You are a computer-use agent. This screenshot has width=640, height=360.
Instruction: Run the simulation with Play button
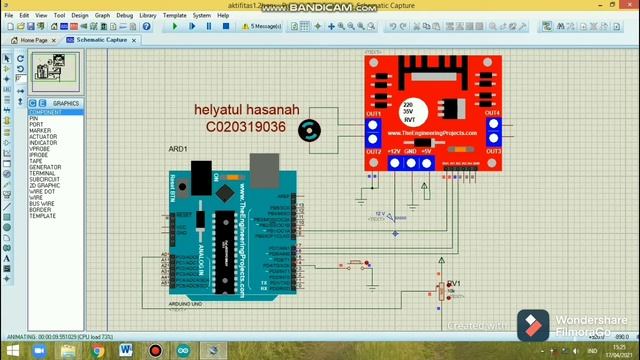point(175,27)
